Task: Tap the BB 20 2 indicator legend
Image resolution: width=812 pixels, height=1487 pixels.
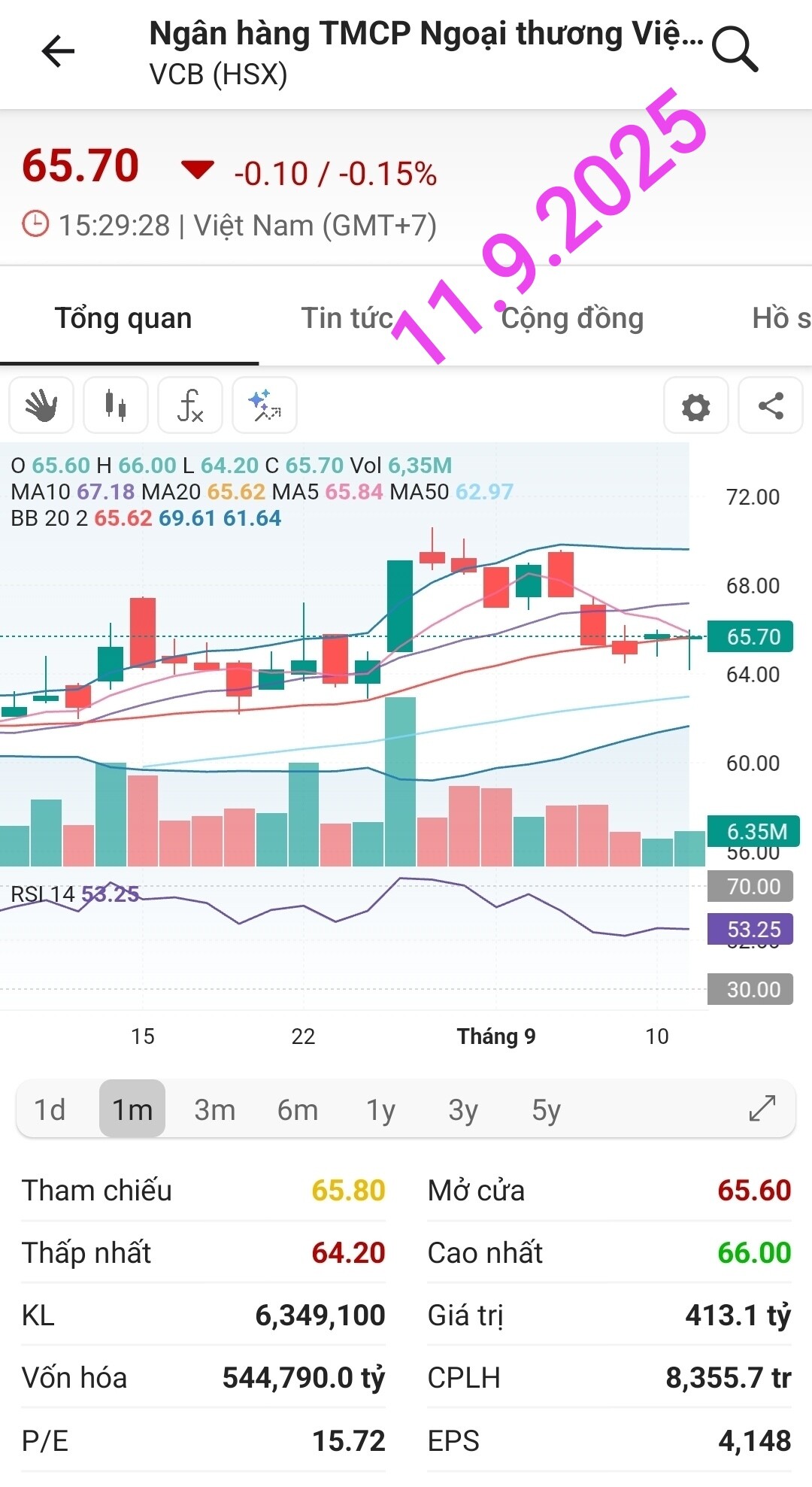Action: click(146, 518)
